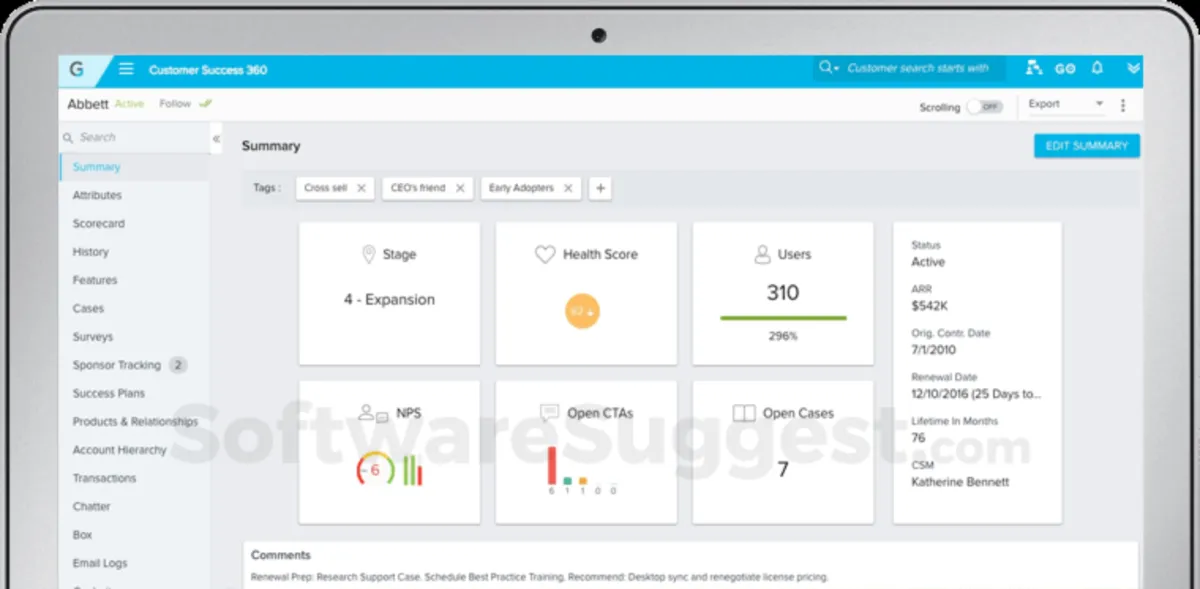Click the Lifetime In Months value 76
This screenshot has height=589, width=1200.
(918, 438)
